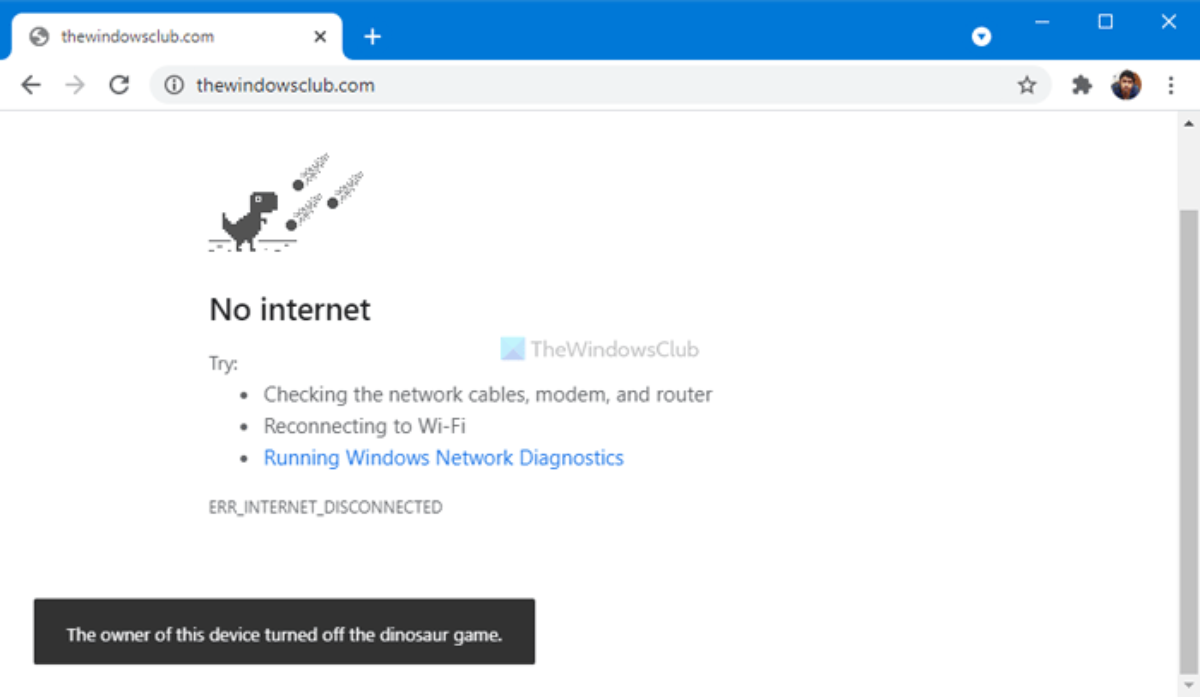This screenshot has width=1200, height=697.
Task: Click the No internet heading
Action: click(290, 310)
